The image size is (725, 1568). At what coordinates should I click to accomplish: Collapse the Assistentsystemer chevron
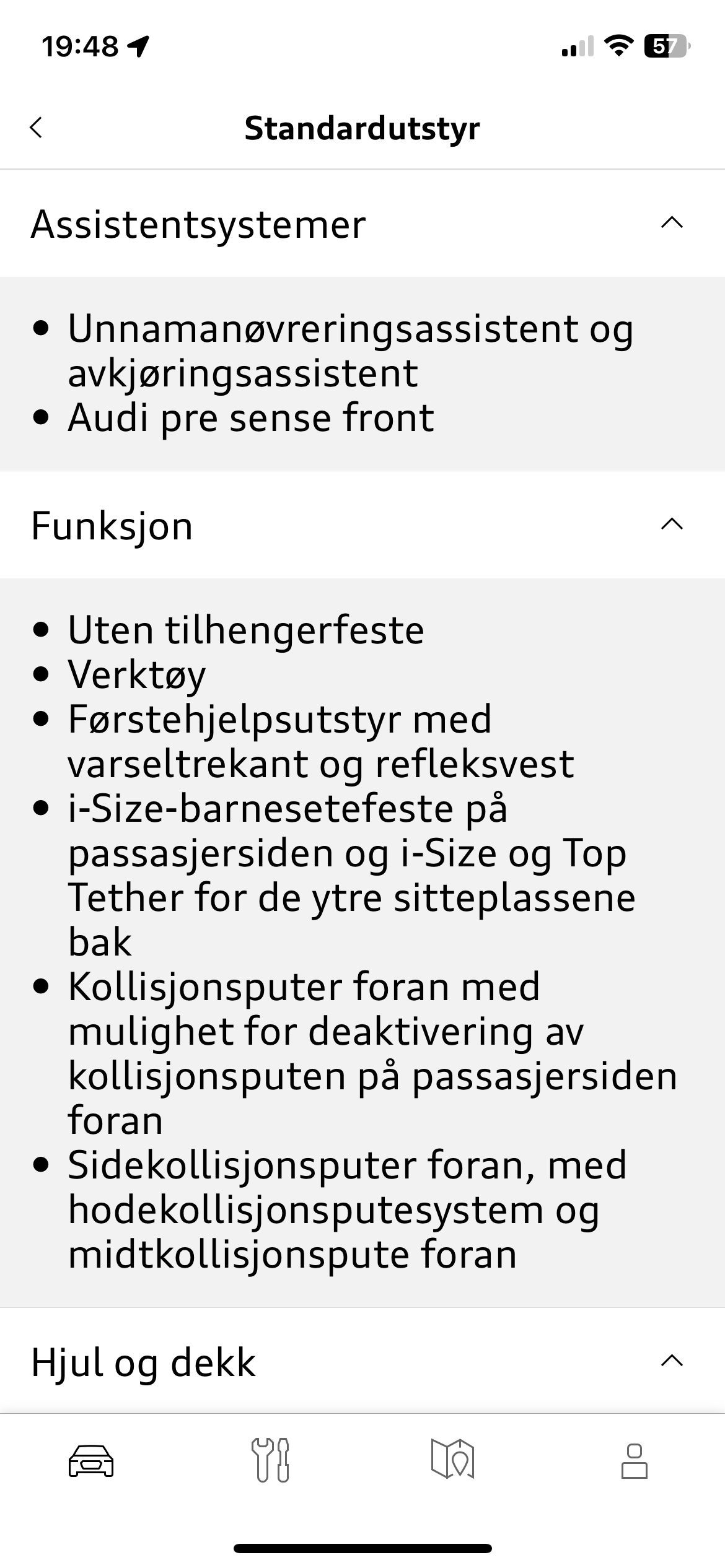tap(672, 222)
